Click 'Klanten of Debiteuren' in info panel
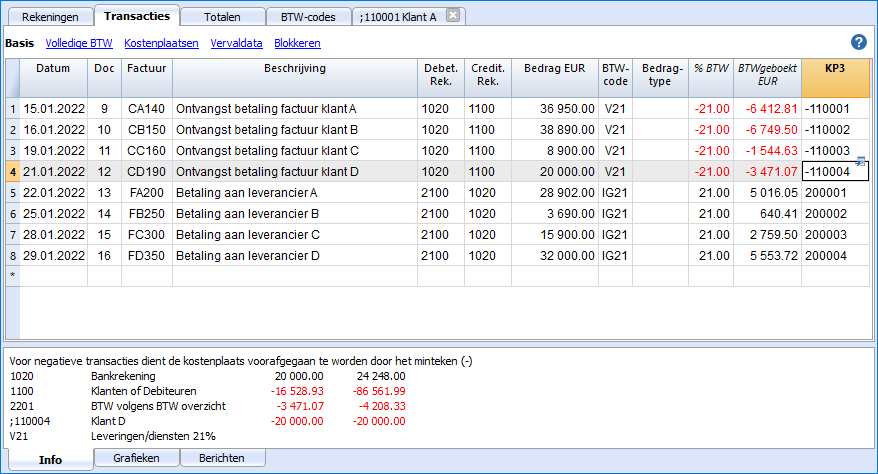 tap(144, 391)
